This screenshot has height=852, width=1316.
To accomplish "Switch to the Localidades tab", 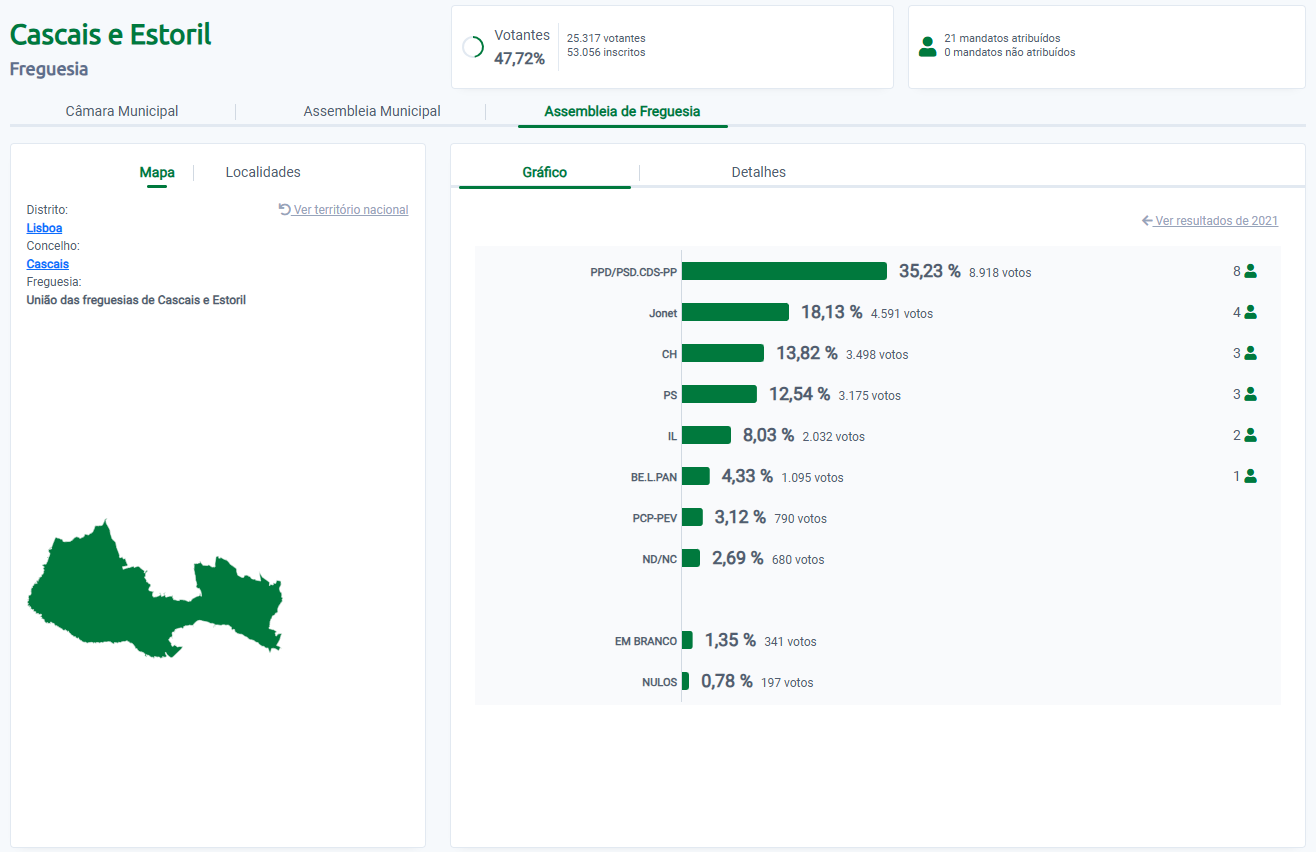I will (263, 172).
